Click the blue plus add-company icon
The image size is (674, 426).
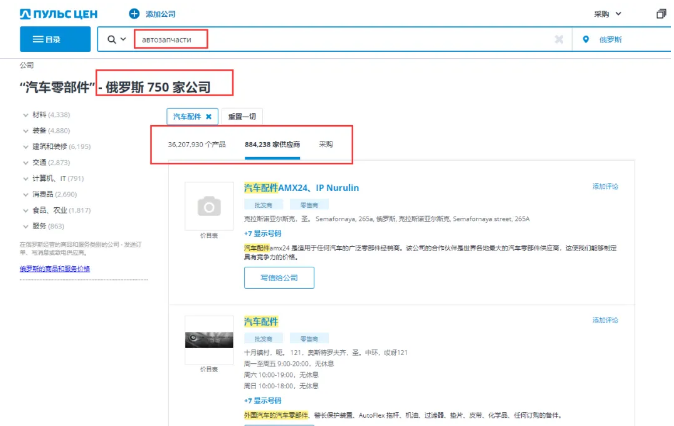pos(134,14)
